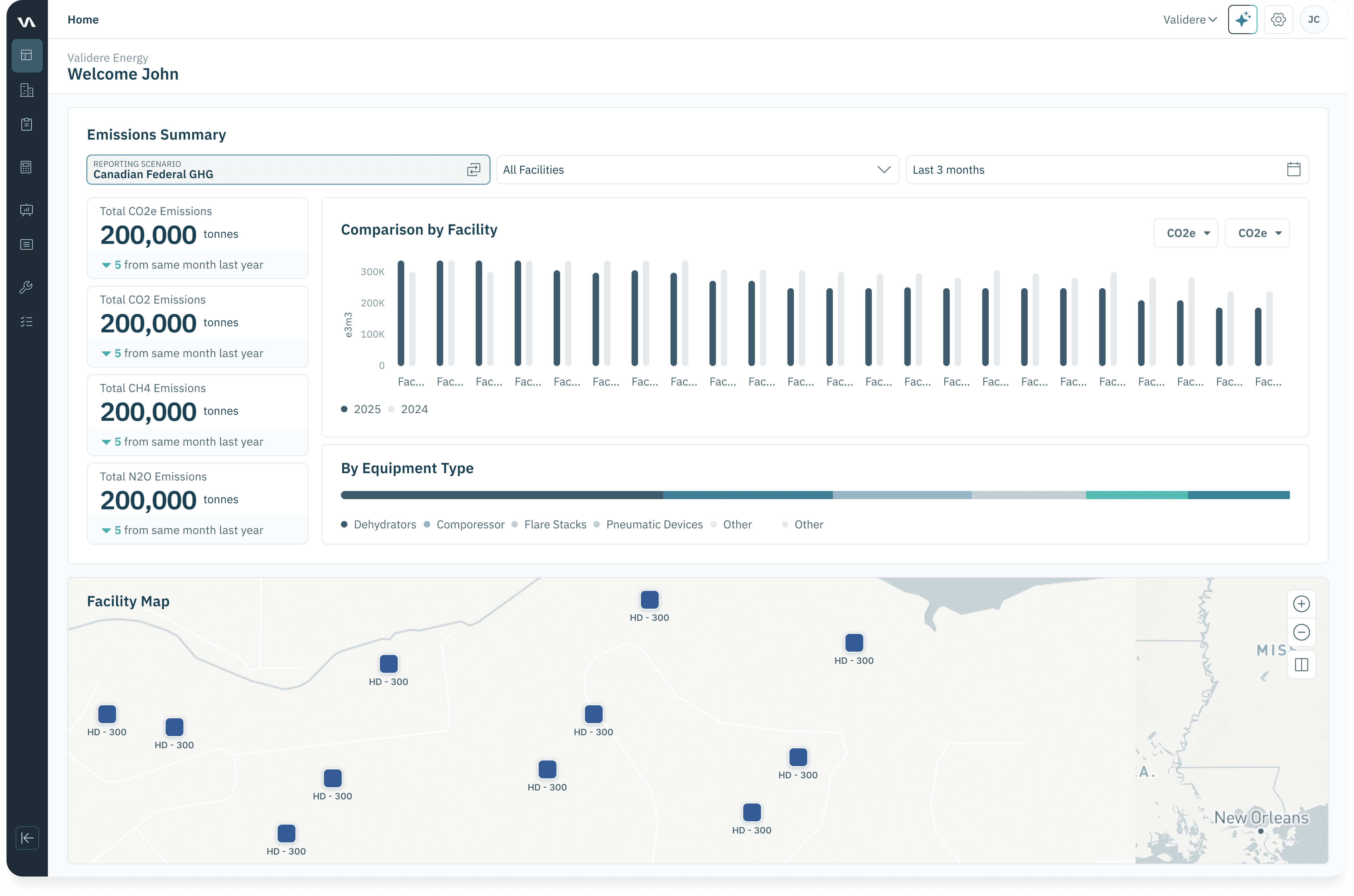This screenshot has width=1354, height=896.
Task: Open settings gear in top bar
Action: click(1278, 20)
